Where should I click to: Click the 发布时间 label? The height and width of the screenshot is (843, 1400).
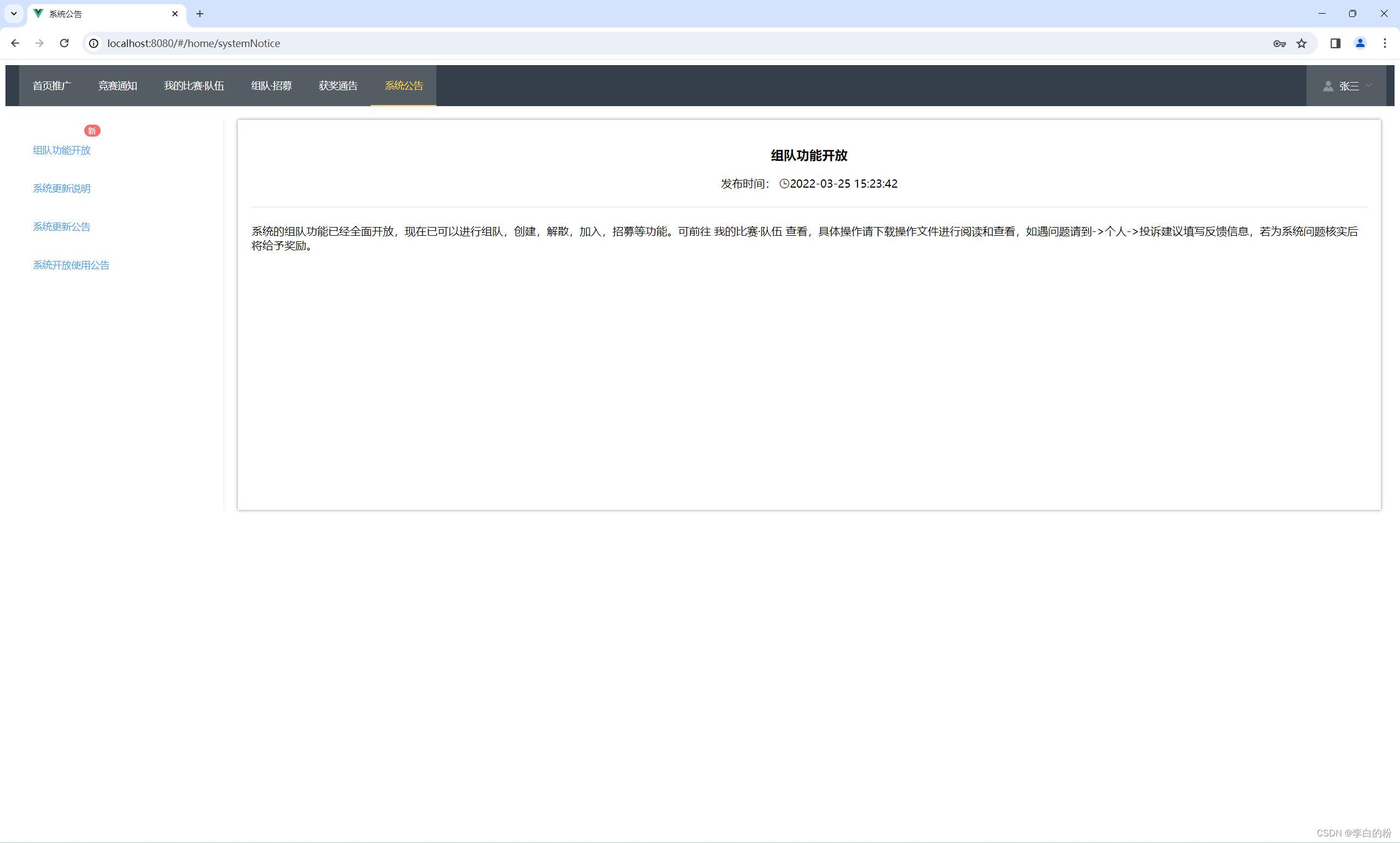point(745,183)
